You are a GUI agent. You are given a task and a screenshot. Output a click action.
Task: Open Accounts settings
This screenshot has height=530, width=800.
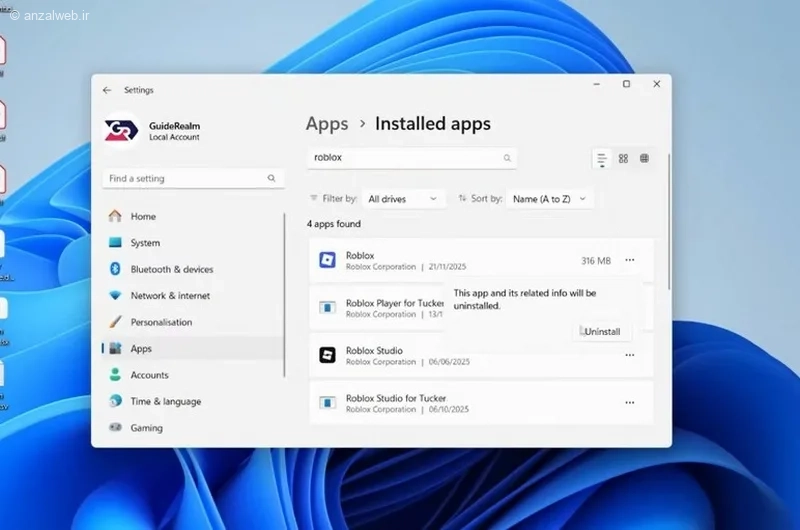(x=193, y=375)
